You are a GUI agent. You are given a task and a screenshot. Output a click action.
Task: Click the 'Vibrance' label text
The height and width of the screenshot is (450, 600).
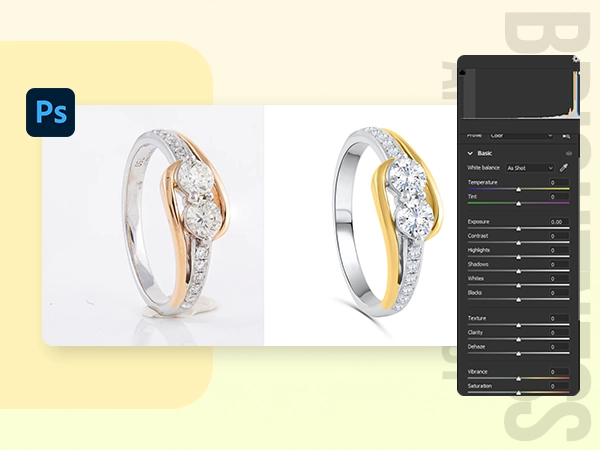[x=478, y=372]
